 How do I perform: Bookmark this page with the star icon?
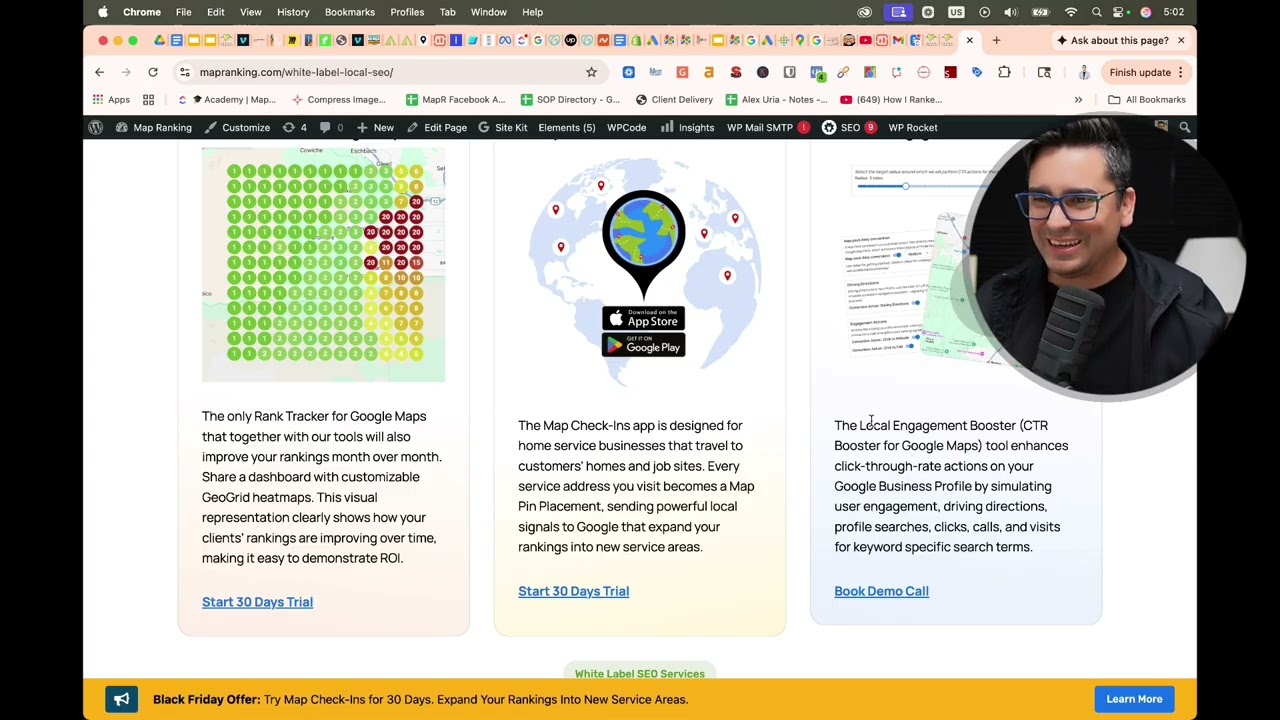point(591,72)
